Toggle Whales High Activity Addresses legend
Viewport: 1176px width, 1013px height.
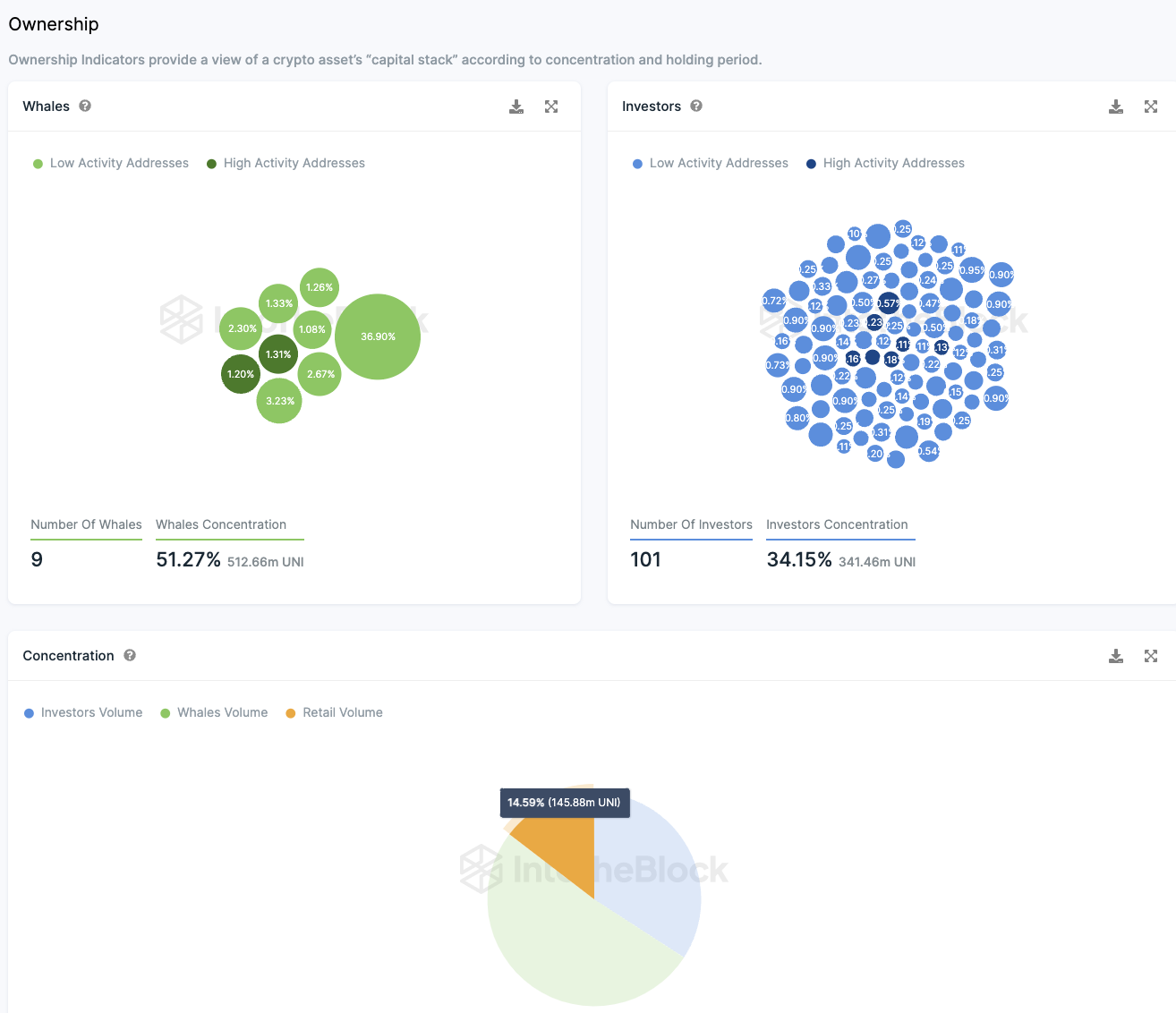click(x=285, y=163)
